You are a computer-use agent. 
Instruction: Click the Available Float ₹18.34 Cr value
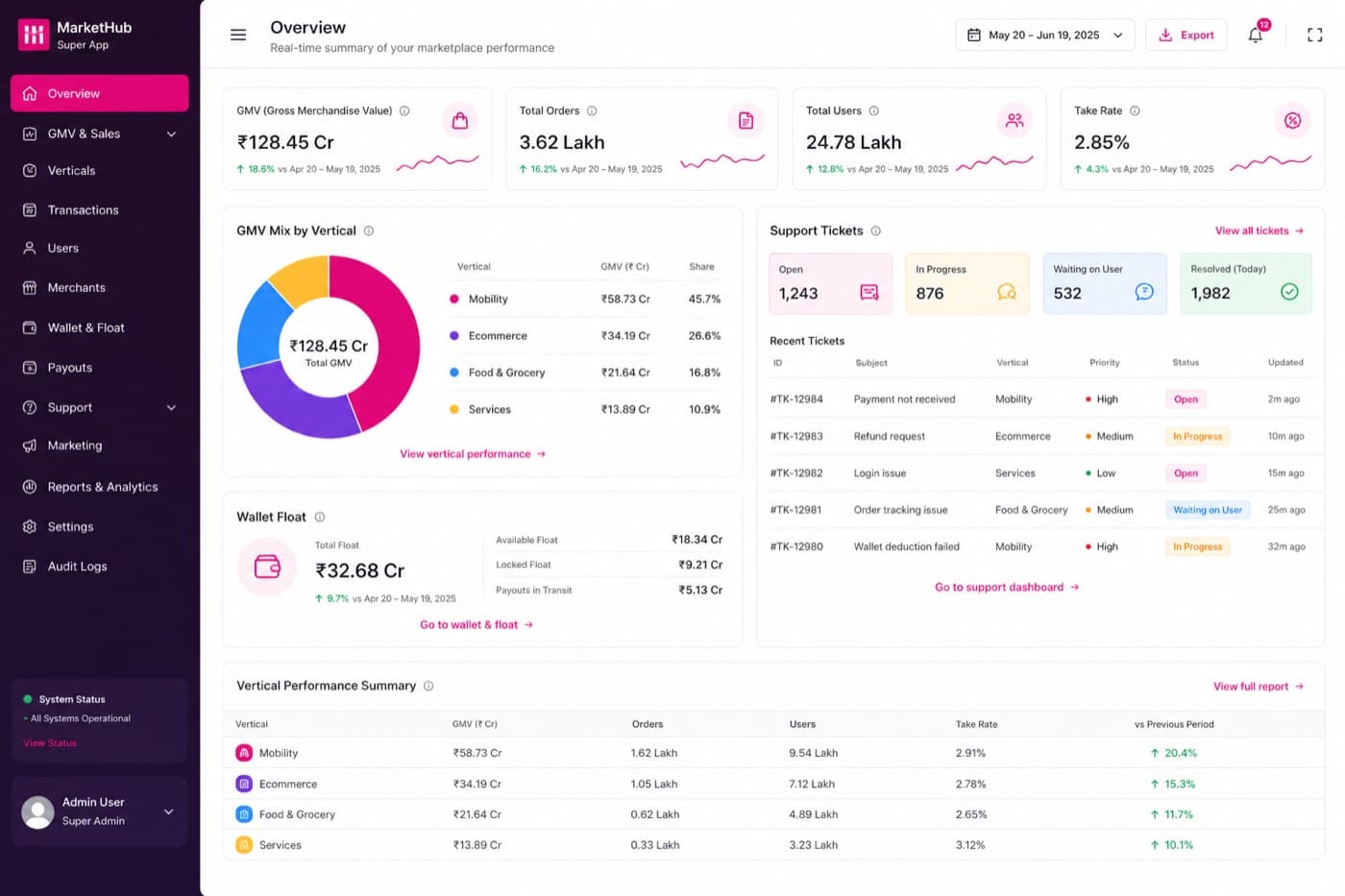coord(697,540)
